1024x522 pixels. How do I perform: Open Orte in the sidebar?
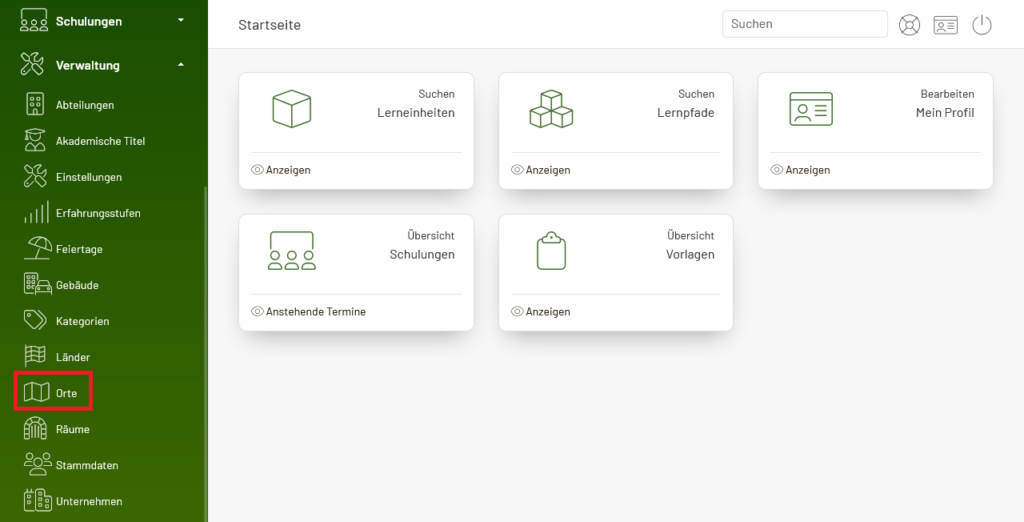click(x=53, y=393)
